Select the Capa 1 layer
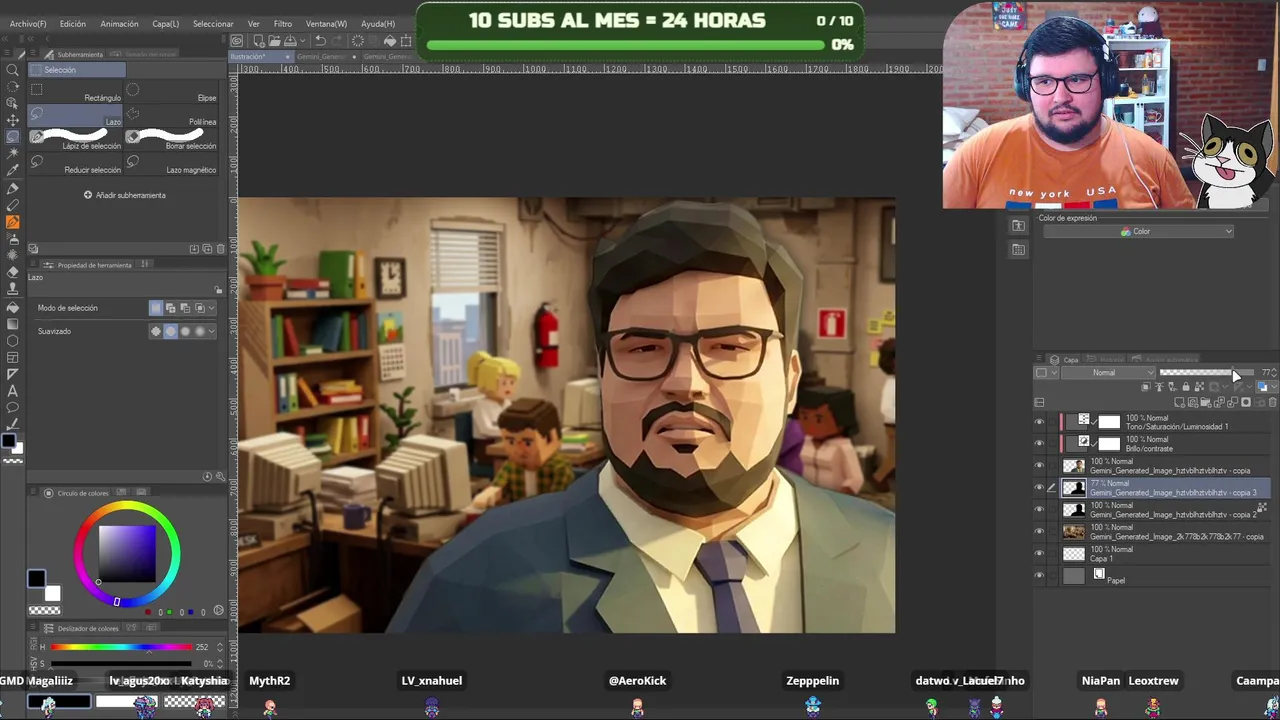This screenshot has width=1280, height=720. pos(1166,554)
